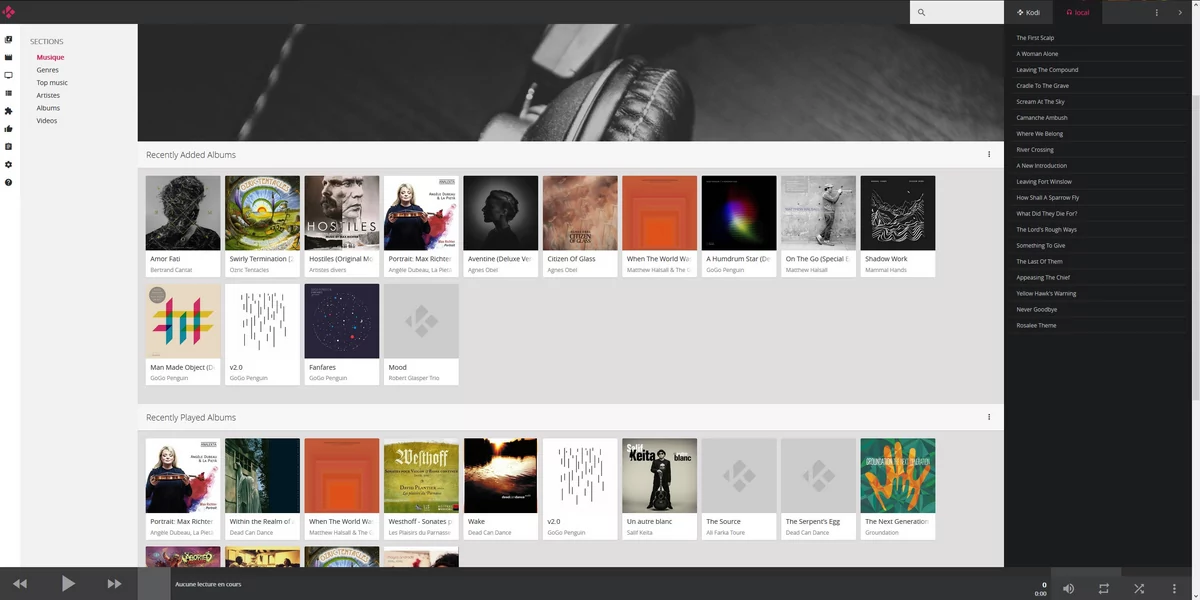Open the Recently Played Albums options menu
Image resolution: width=1200 pixels, height=600 pixels.
[x=989, y=417]
